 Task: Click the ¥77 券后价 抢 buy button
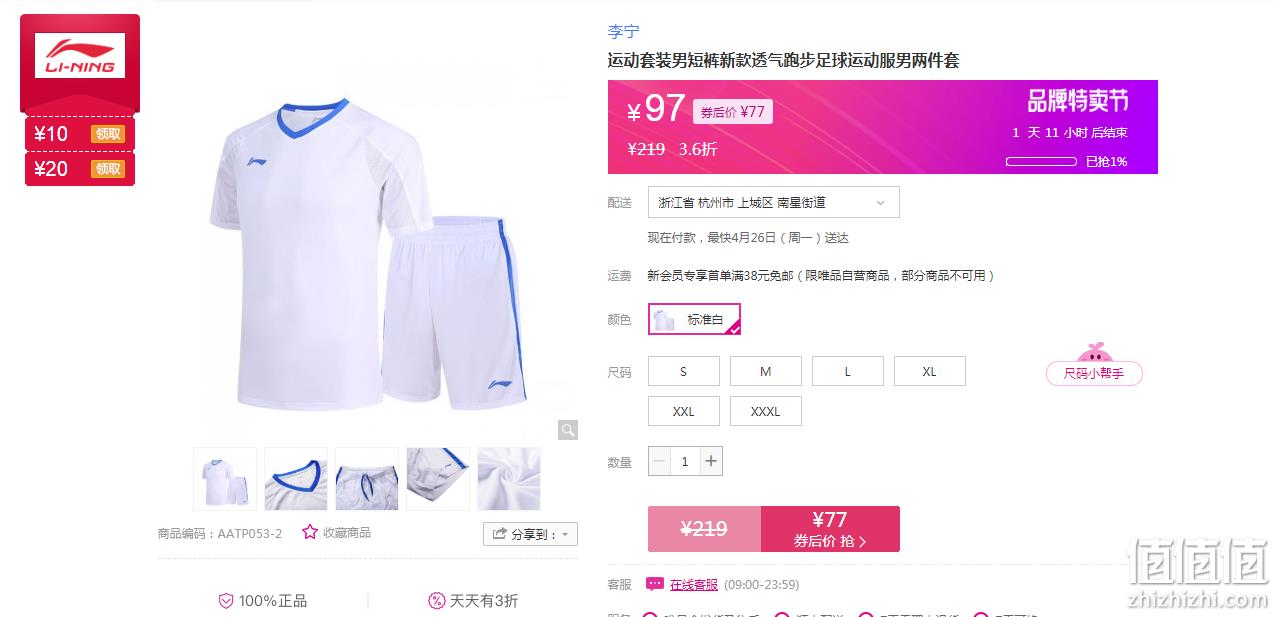(x=830, y=529)
